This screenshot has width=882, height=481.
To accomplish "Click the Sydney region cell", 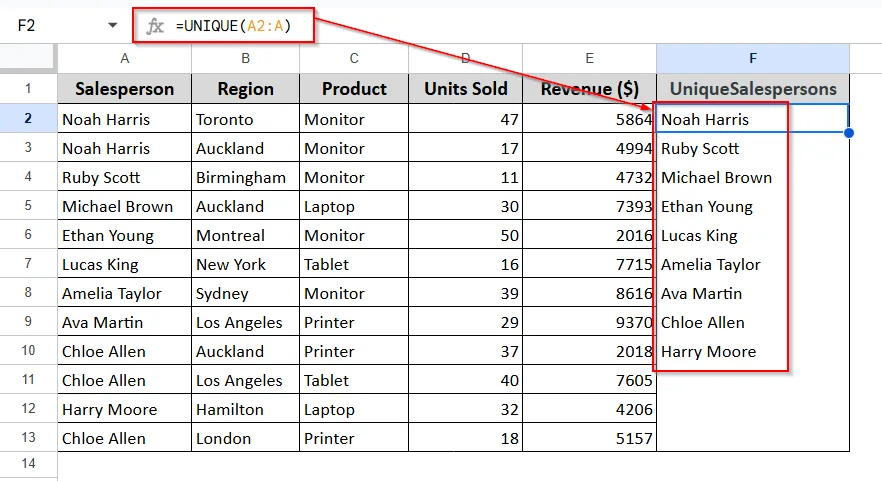I will pos(245,293).
